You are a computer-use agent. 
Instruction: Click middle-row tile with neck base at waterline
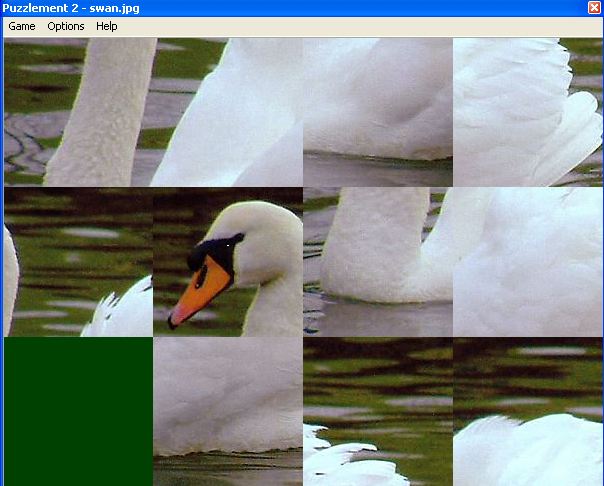378,262
